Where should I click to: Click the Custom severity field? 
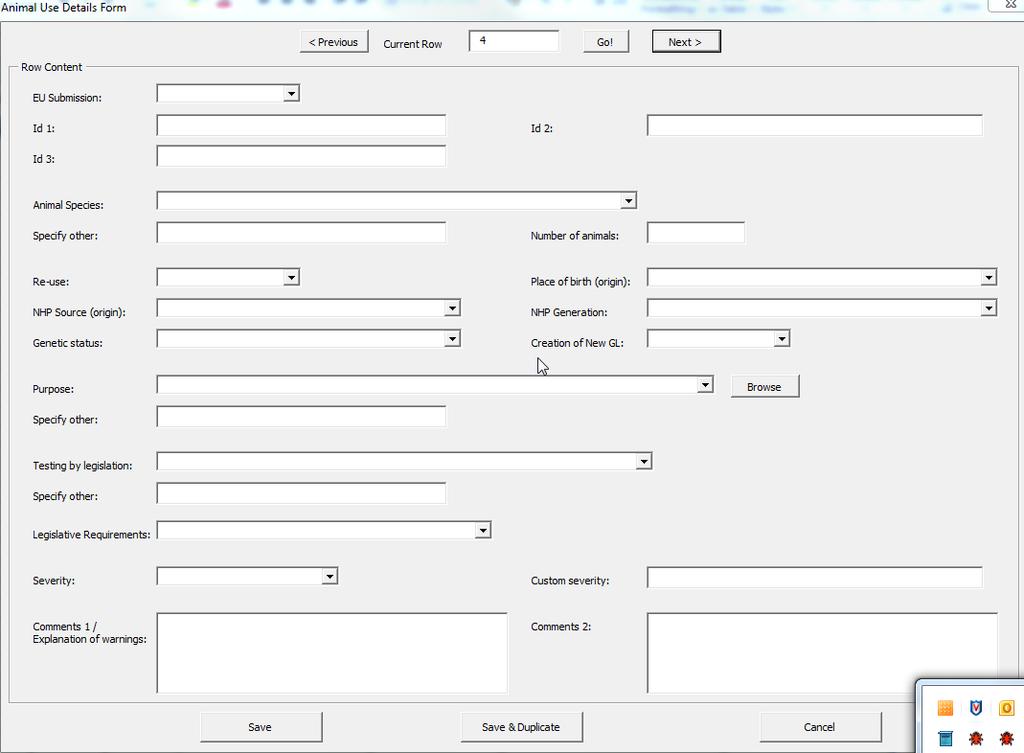tap(814, 577)
